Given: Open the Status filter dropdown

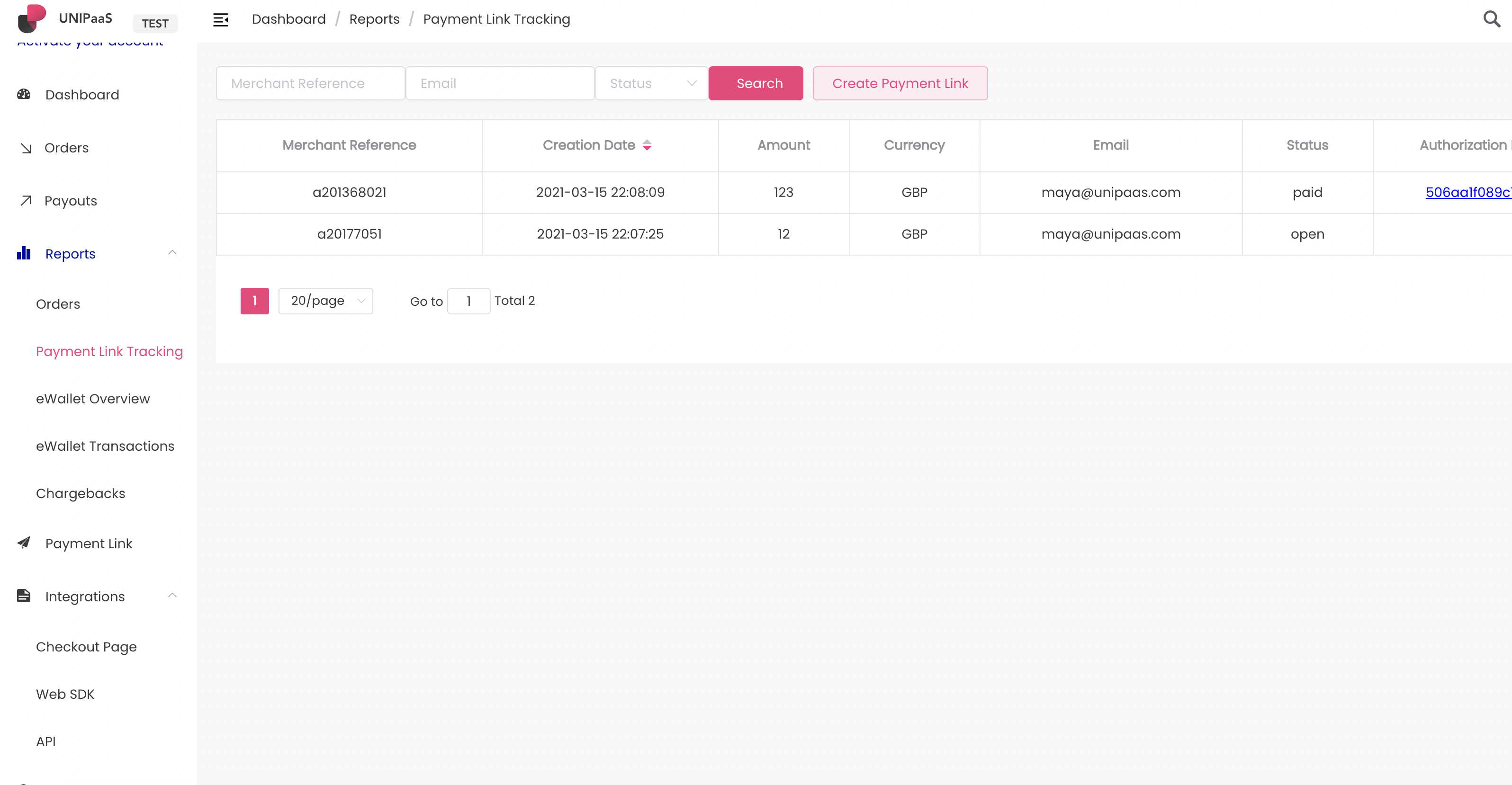Looking at the screenshot, I should point(651,83).
